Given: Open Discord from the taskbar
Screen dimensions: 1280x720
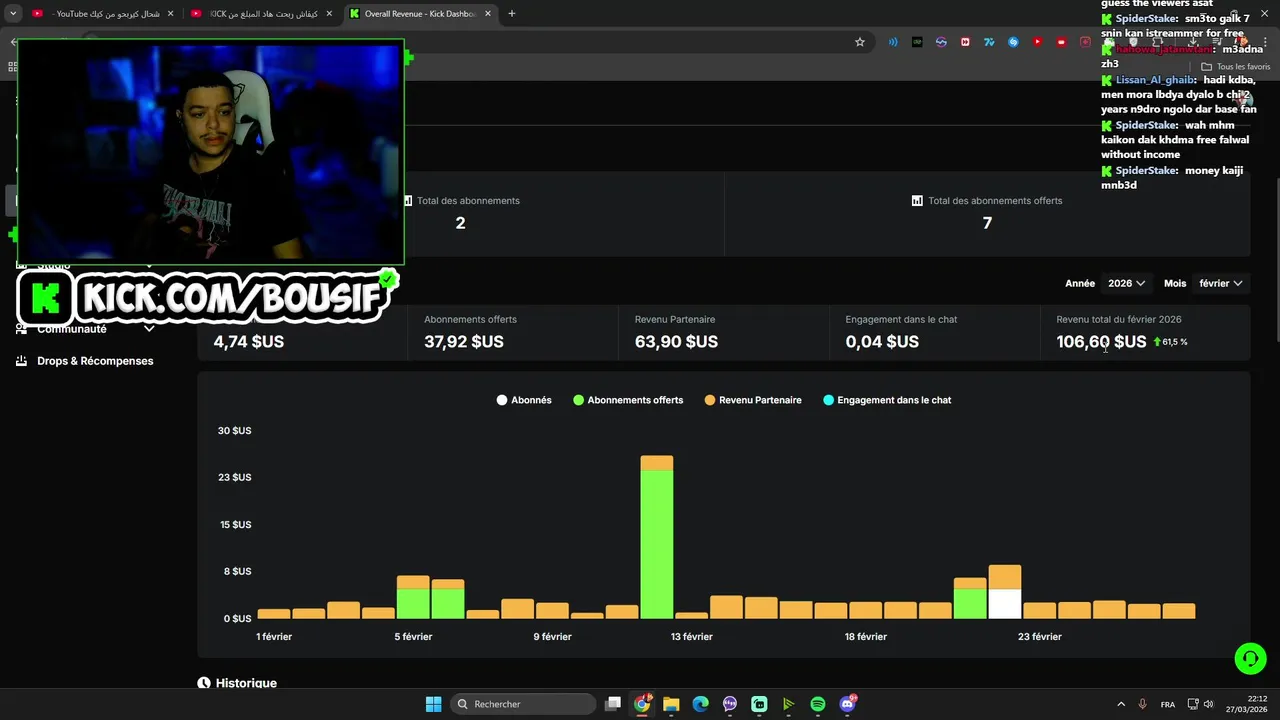Looking at the screenshot, I should 848,704.
